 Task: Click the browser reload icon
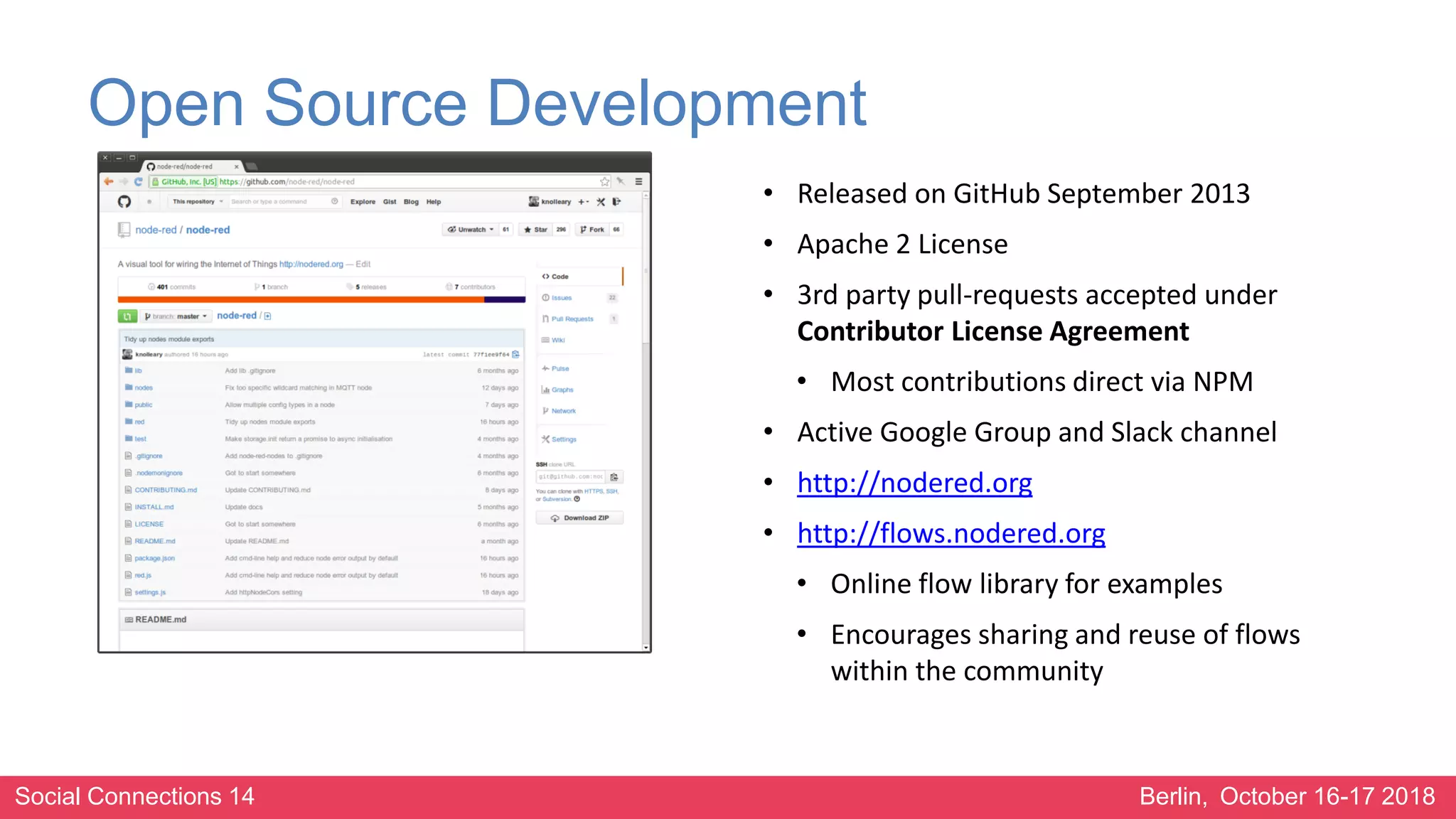coord(138,182)
